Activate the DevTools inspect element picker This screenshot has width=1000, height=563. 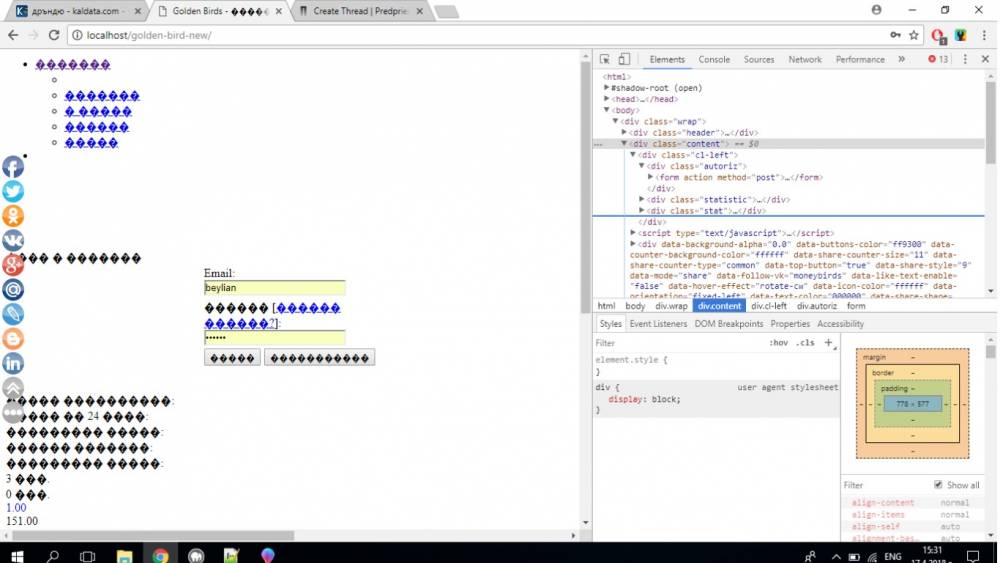tap(605, 59)
